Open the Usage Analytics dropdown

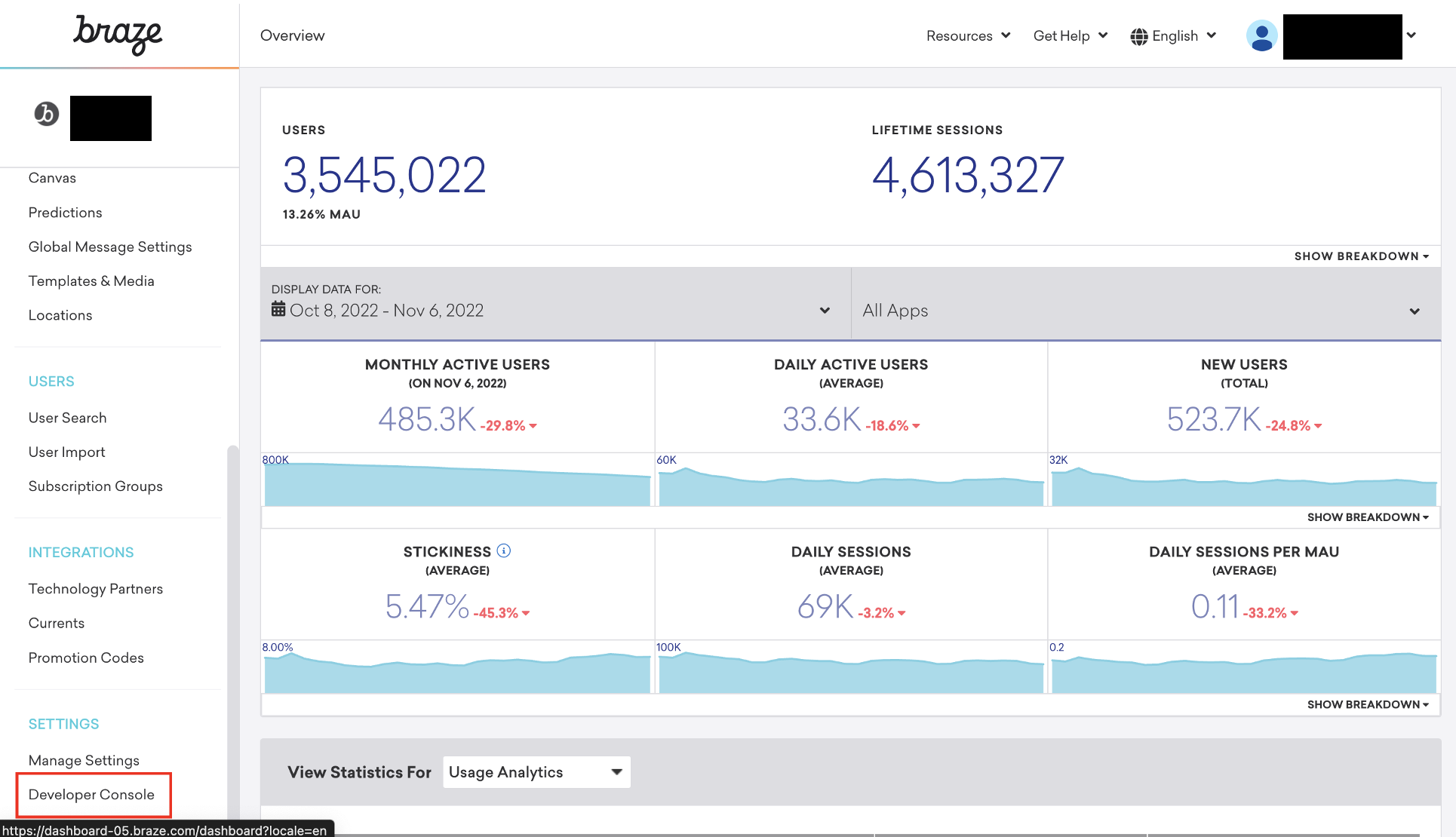(536, 772)
